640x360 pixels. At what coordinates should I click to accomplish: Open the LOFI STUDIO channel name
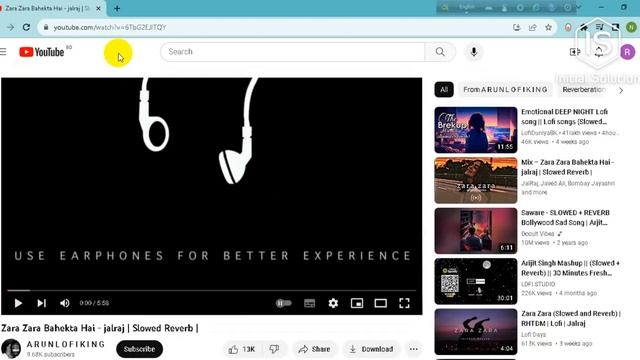click(538, 284)
